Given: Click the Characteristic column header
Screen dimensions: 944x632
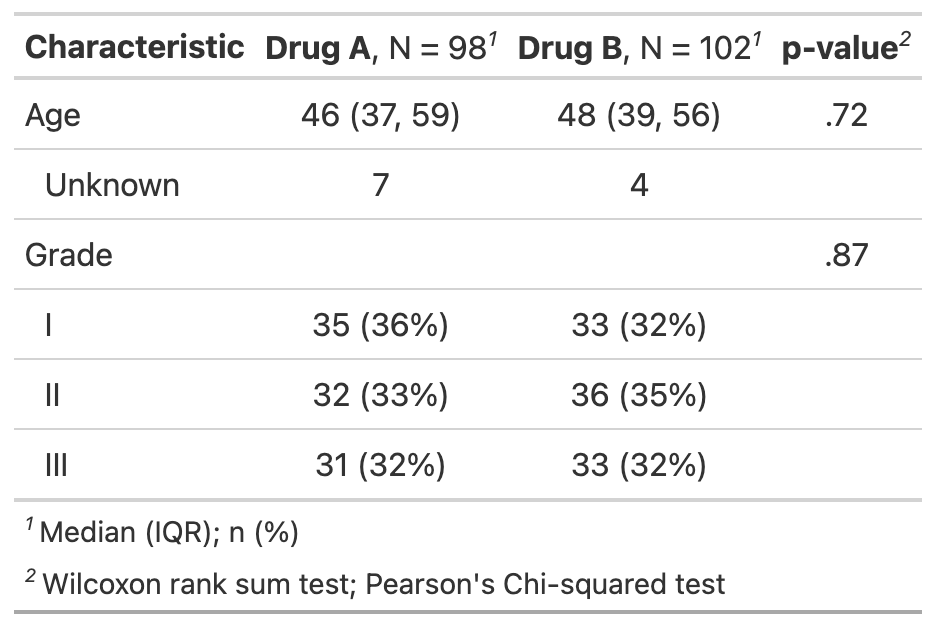Looking at the screenshot, I should tap(135, 48).
